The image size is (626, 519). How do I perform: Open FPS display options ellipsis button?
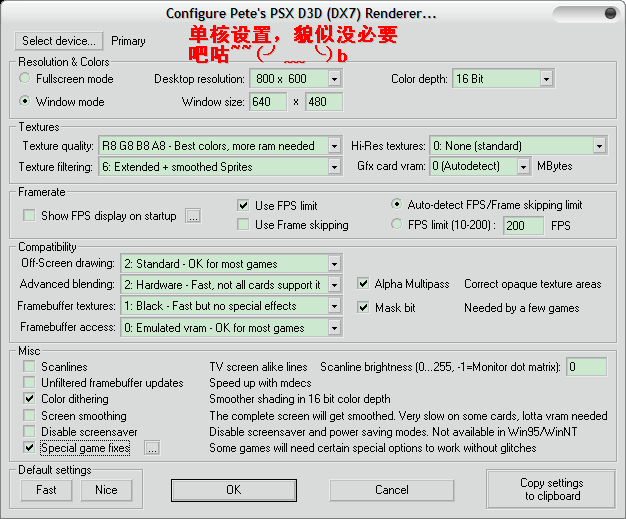pyautogui.click(x=193, y=216)
